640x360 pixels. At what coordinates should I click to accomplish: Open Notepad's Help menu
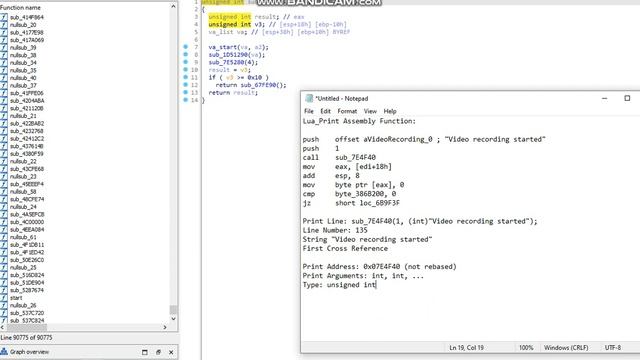[390, 111]
